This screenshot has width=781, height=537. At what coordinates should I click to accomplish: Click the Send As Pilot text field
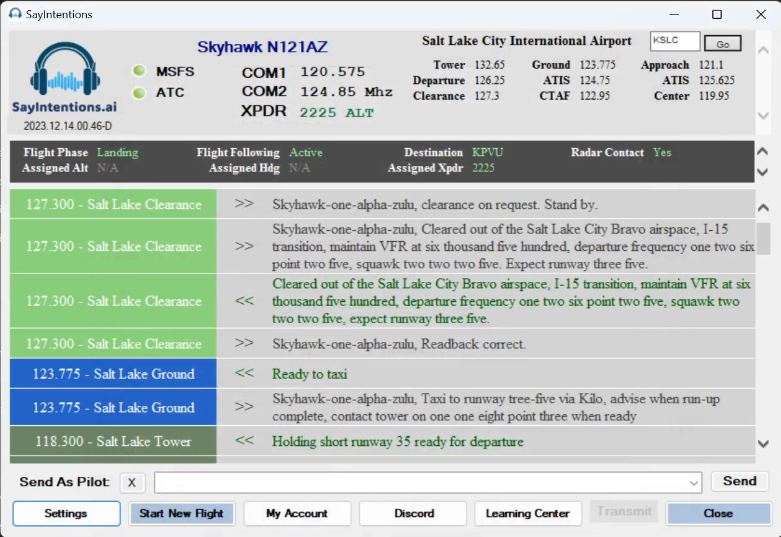[428, 483]
